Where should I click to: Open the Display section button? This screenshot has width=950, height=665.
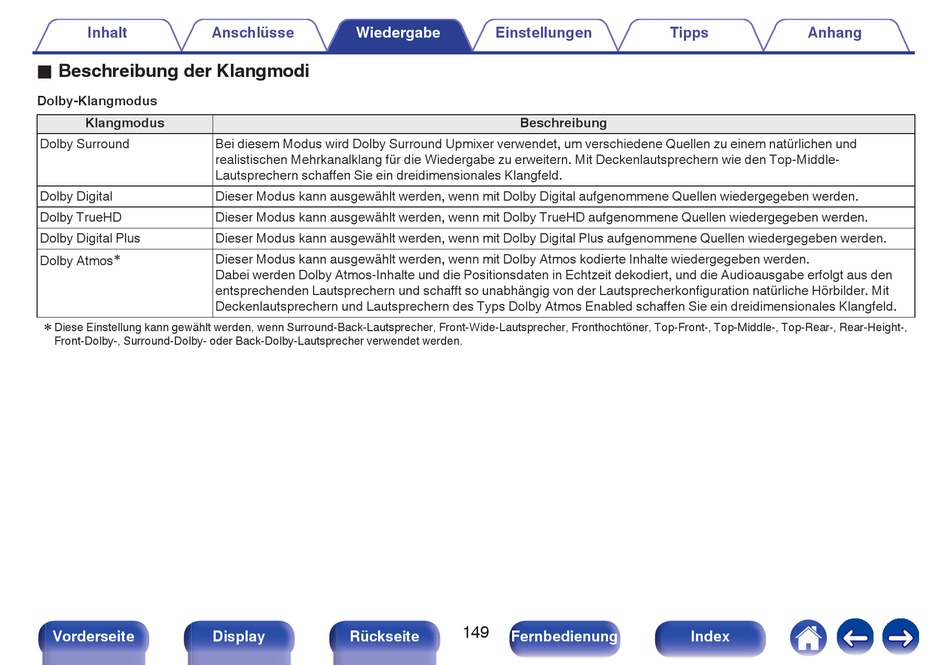click(239, 637)
